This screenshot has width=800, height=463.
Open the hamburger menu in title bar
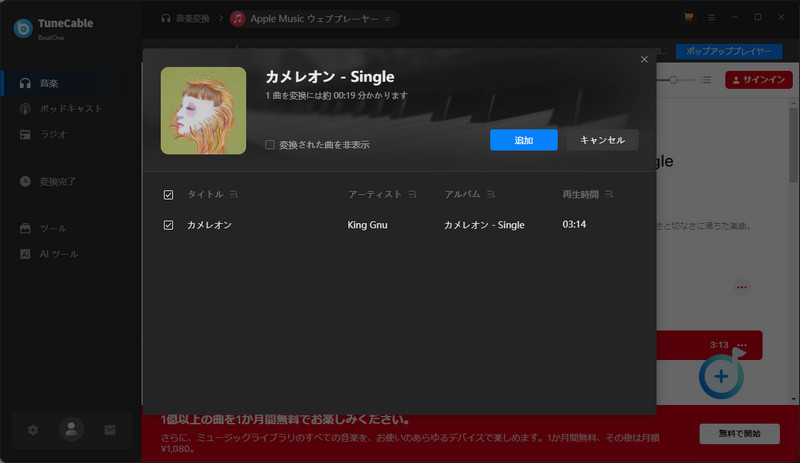[712, 17]
